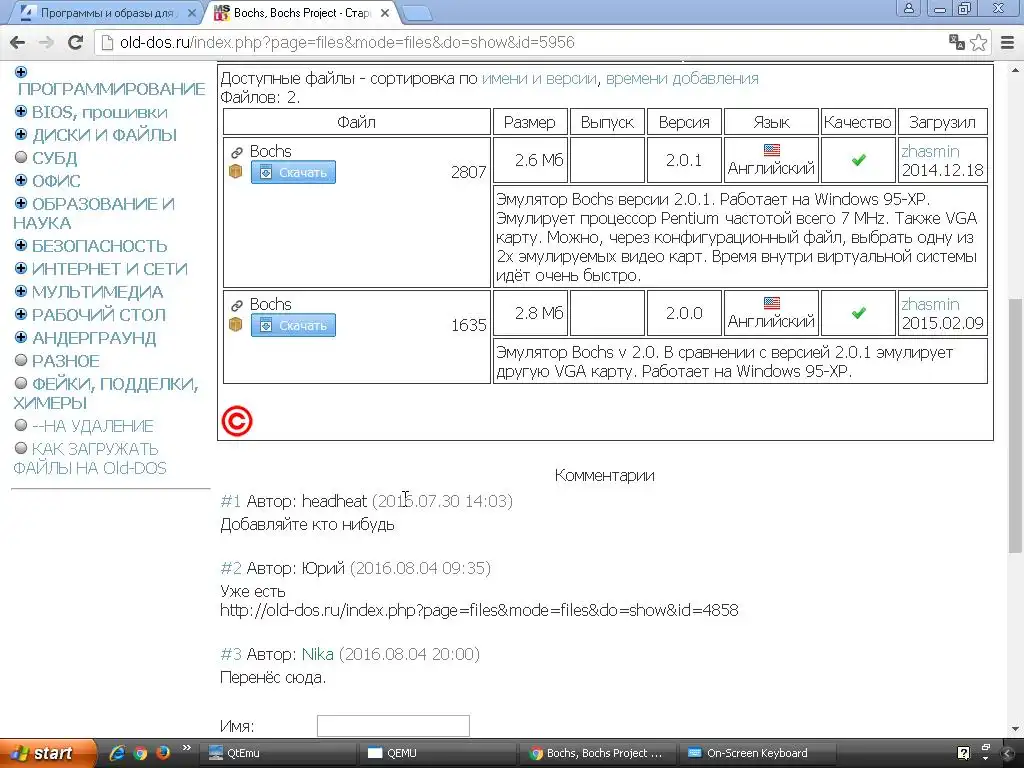Click the Chrome Bochs taskbar button
The width and height of the screenshot is (1024, 768).
tap(598, 753)
